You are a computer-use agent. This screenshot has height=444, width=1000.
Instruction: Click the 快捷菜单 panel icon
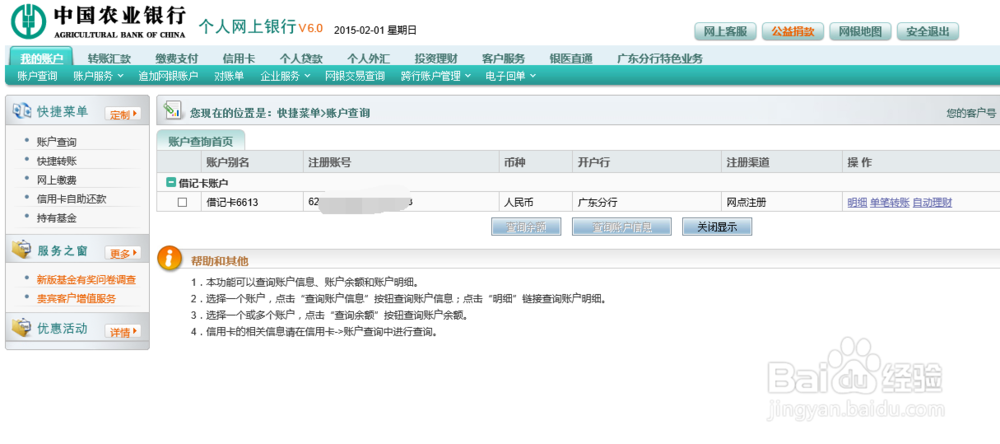coord(22,111)
